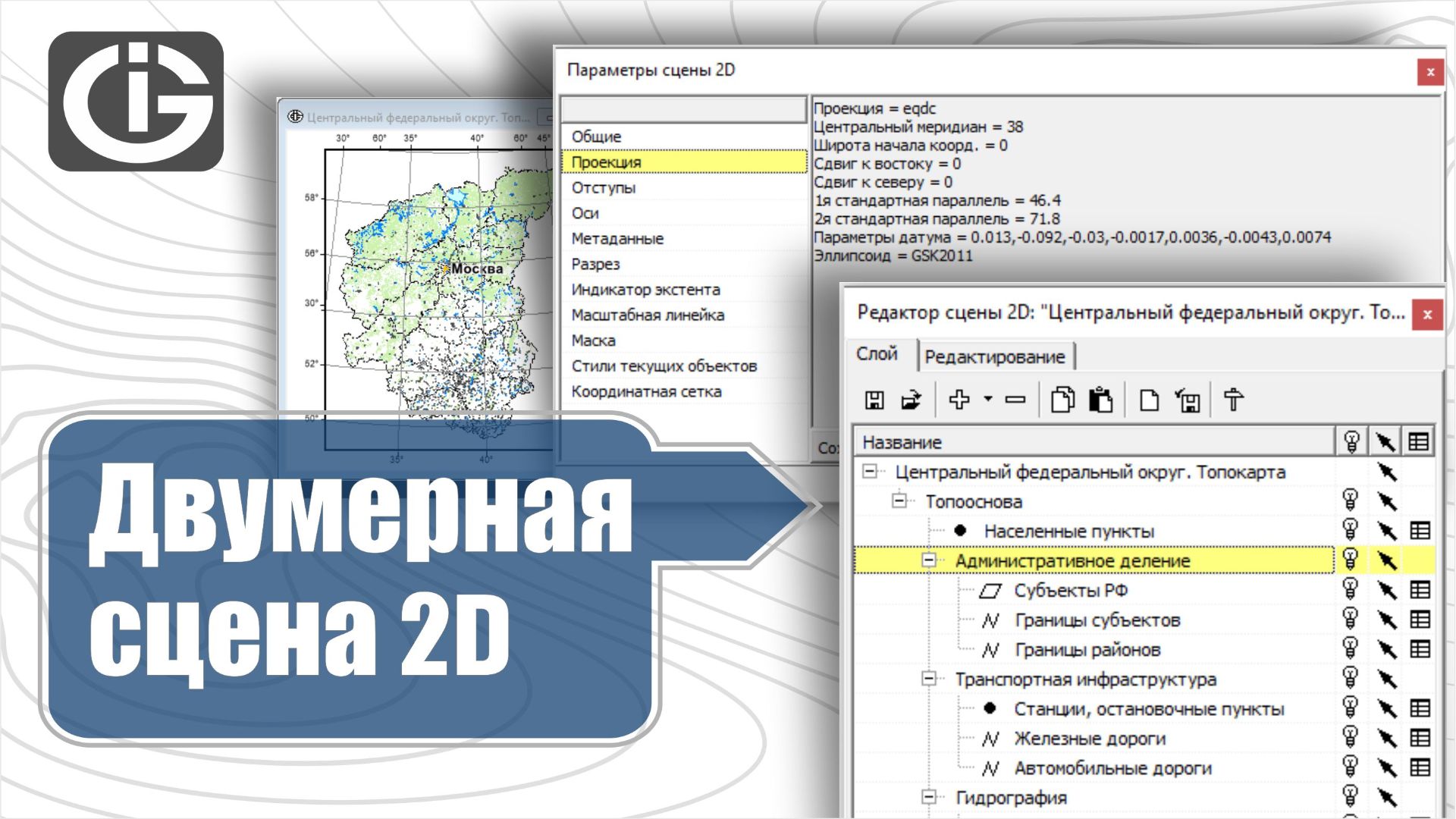Toggle visibility bulb for Границы районов
Image resolution: width=1456 pixels, height=819 pixels.
point(1351,648)
